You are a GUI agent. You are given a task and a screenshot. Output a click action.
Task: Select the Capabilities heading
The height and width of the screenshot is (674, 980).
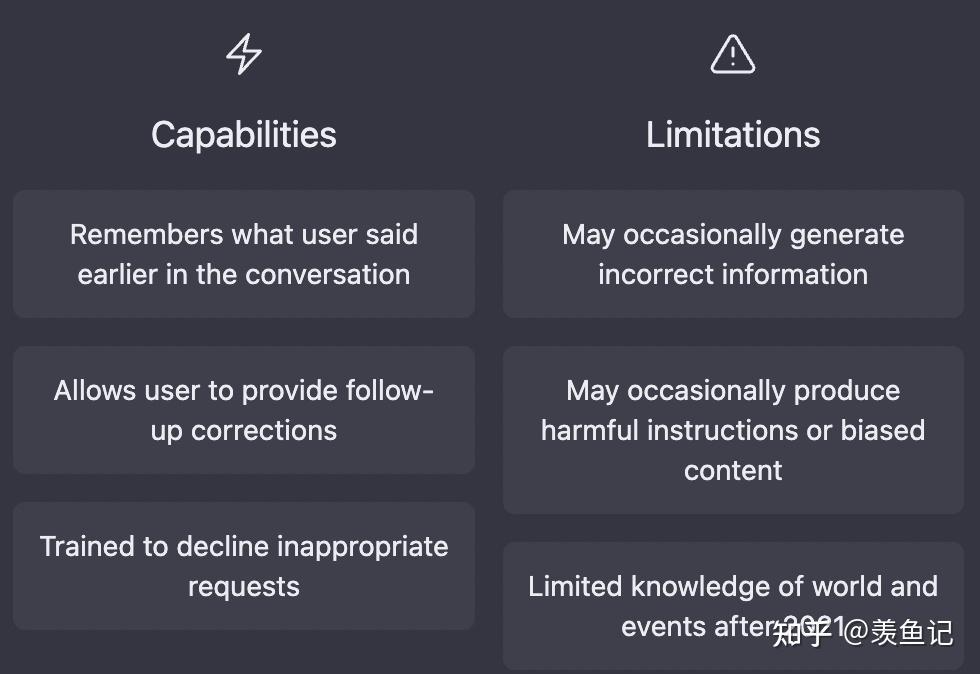244,134
